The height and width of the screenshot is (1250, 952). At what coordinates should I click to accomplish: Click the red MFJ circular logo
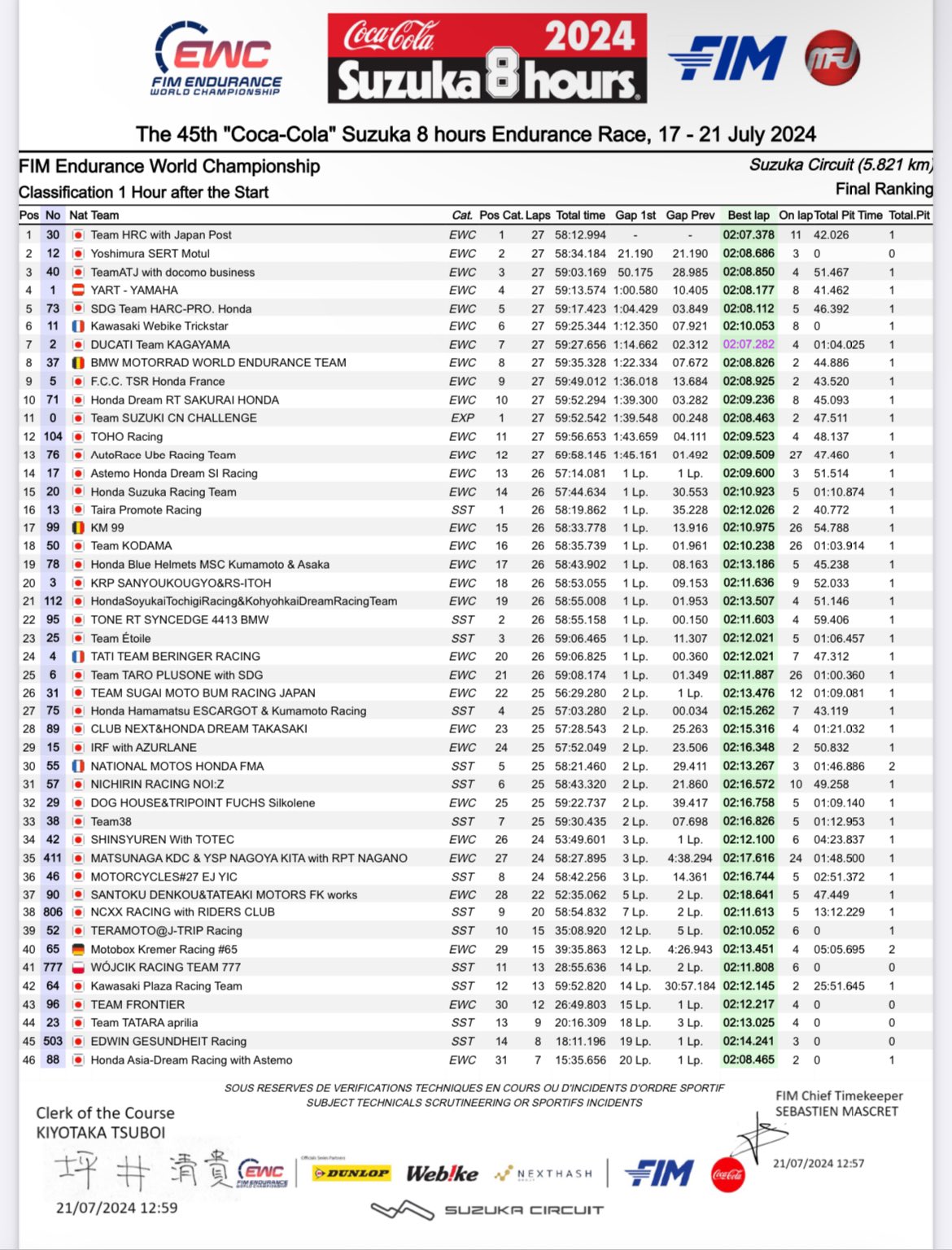(832, 59)
